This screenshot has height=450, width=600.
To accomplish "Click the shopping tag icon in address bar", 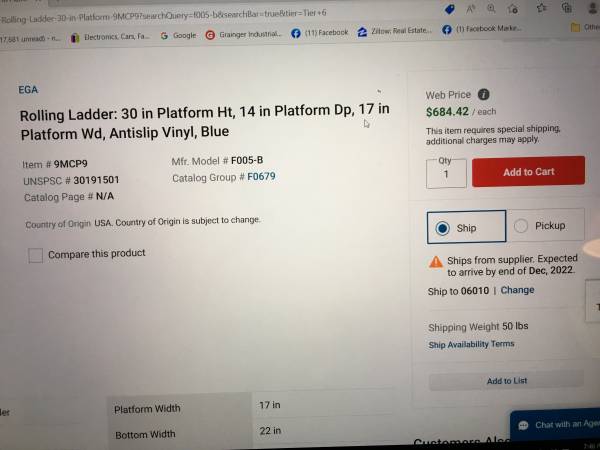I will [x=450, y=9].
